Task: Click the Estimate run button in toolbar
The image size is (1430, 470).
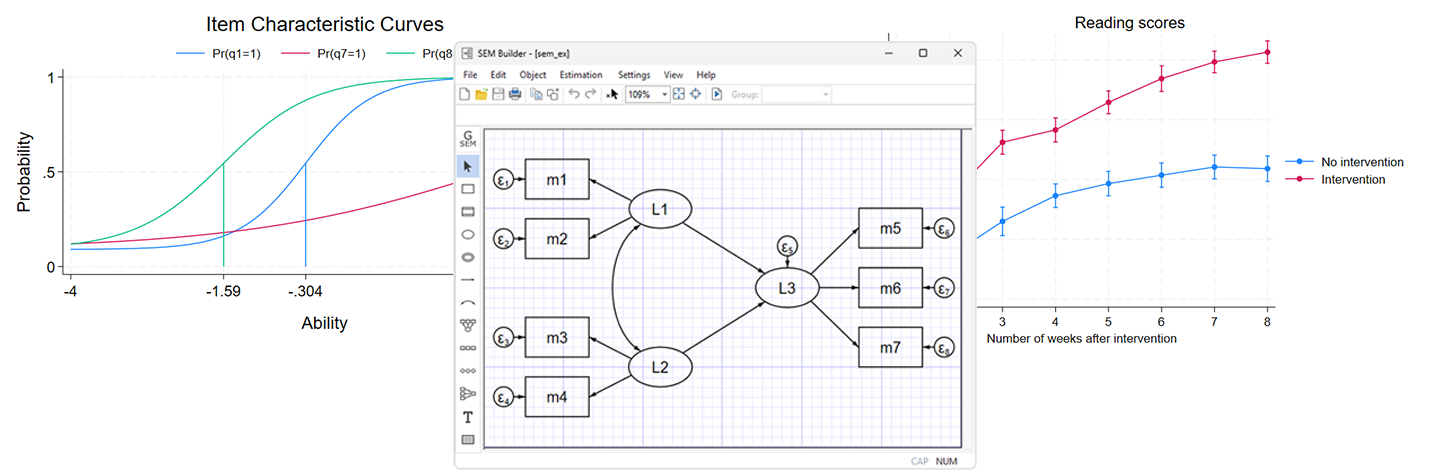Action: pos(717,94)
